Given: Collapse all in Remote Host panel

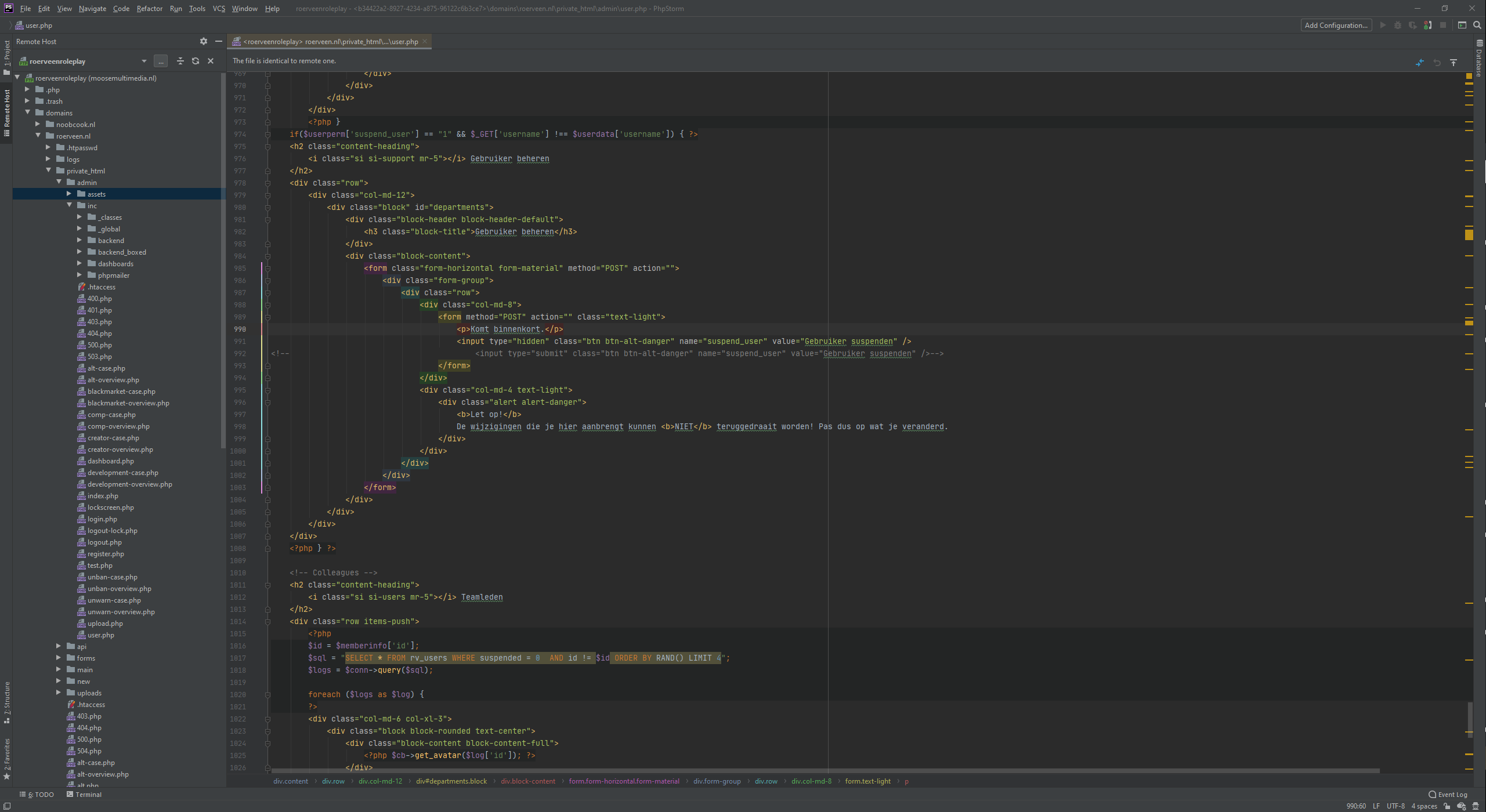Looking at the screenshot, I should [180, 61].
